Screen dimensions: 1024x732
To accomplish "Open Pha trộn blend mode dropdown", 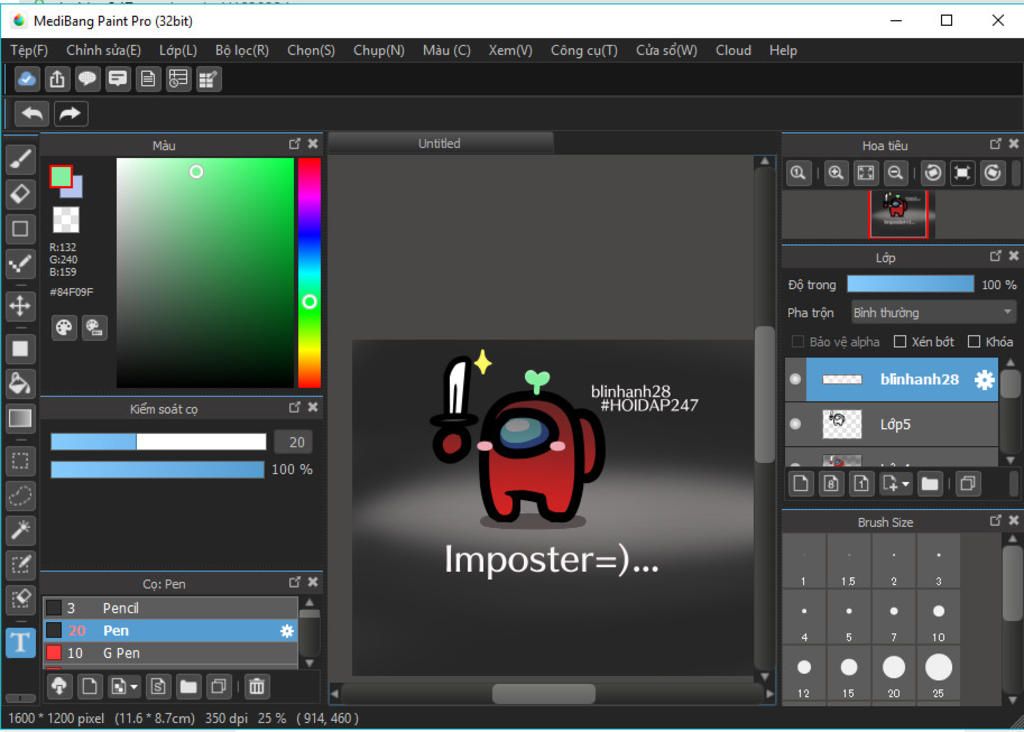I will pyautogui.click(x=932, y=313).
